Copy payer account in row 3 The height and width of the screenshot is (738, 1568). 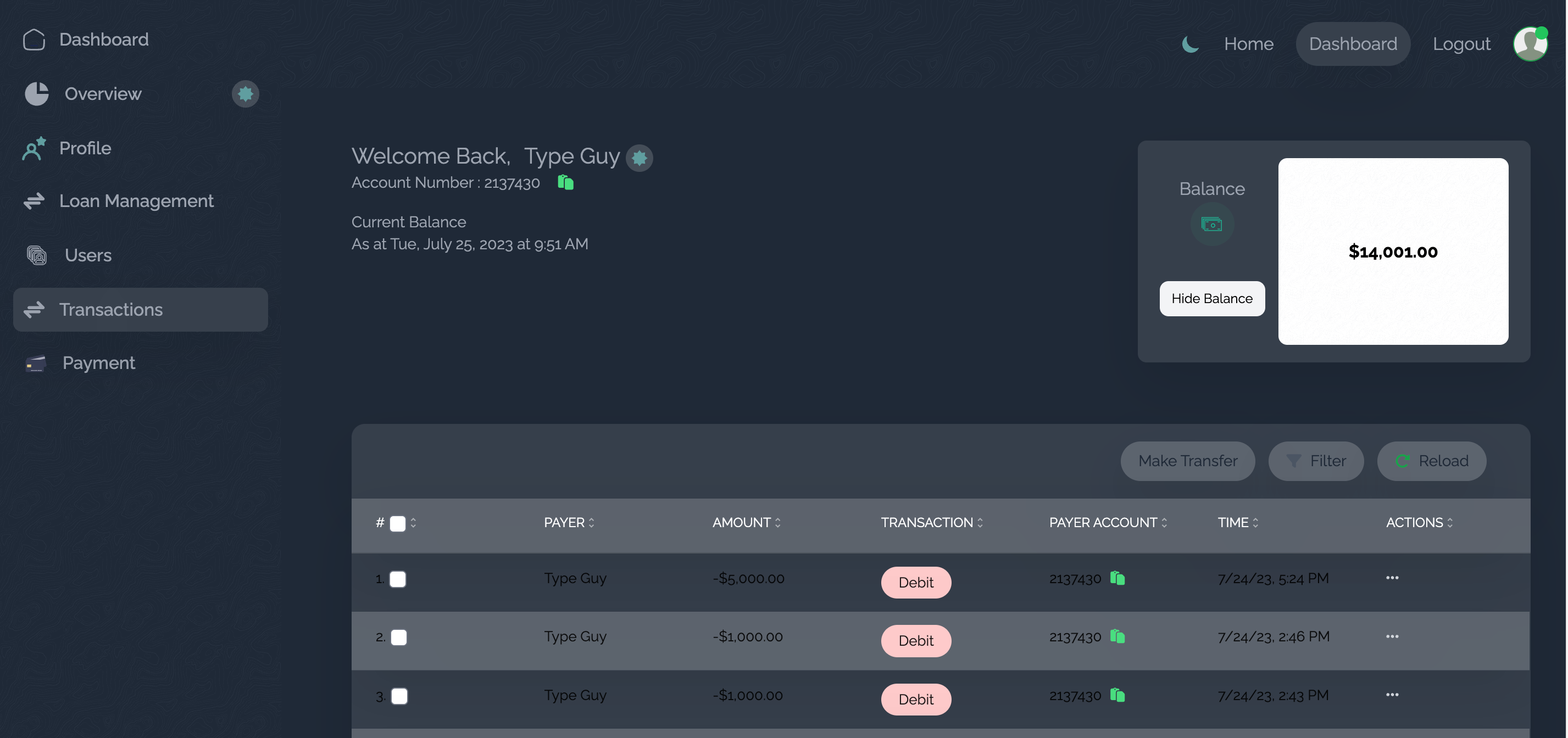1117,695
